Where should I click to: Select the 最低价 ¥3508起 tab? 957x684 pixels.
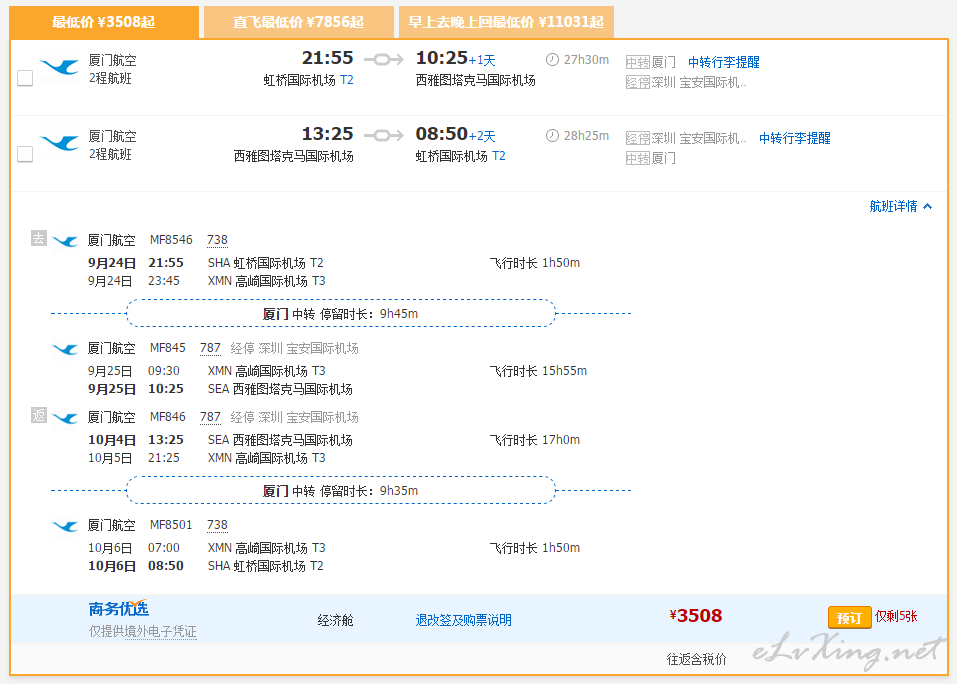pyautogui.click(x=104, y=23)
